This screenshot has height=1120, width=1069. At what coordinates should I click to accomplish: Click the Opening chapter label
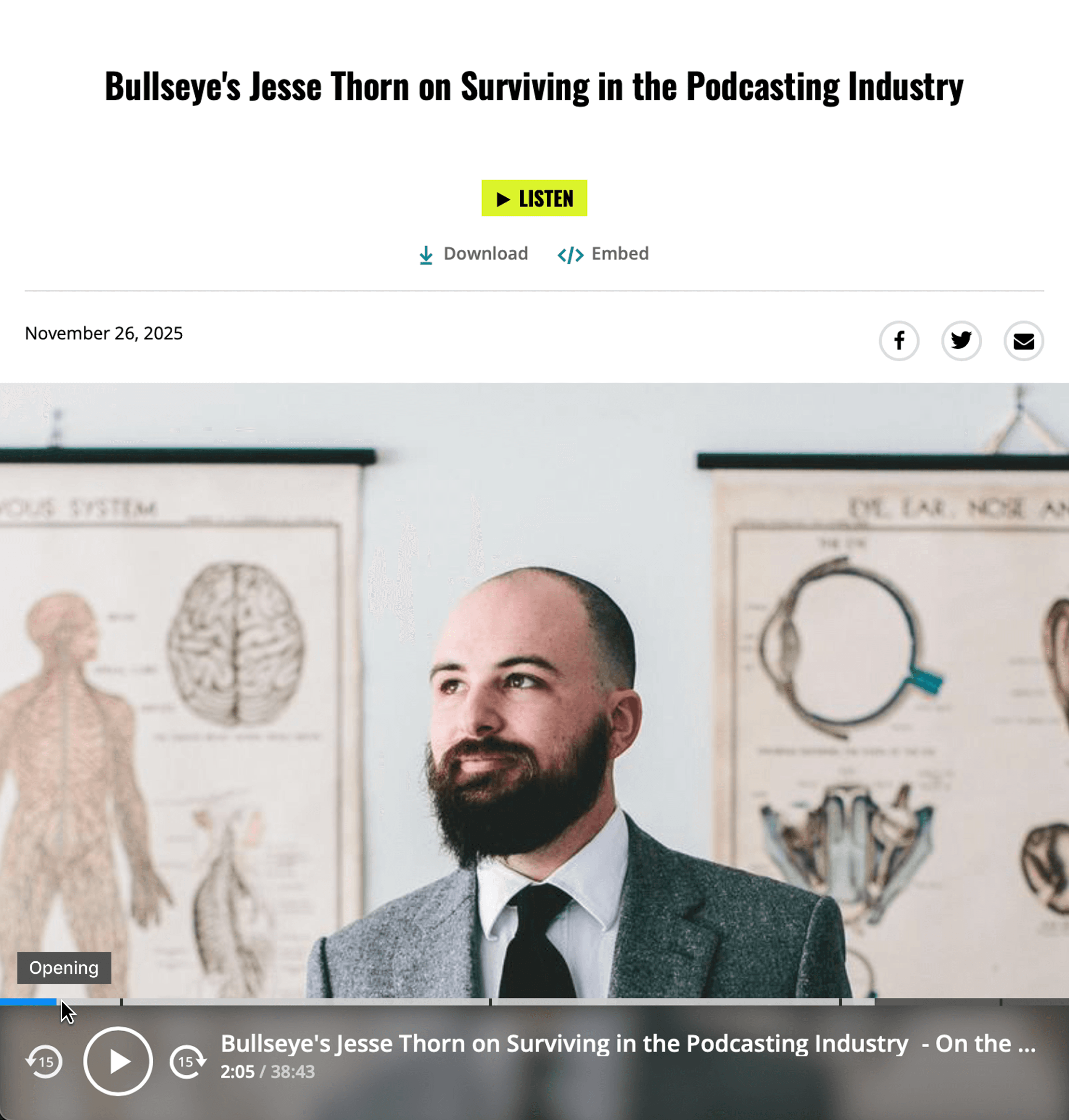click(x=64, y=968)
